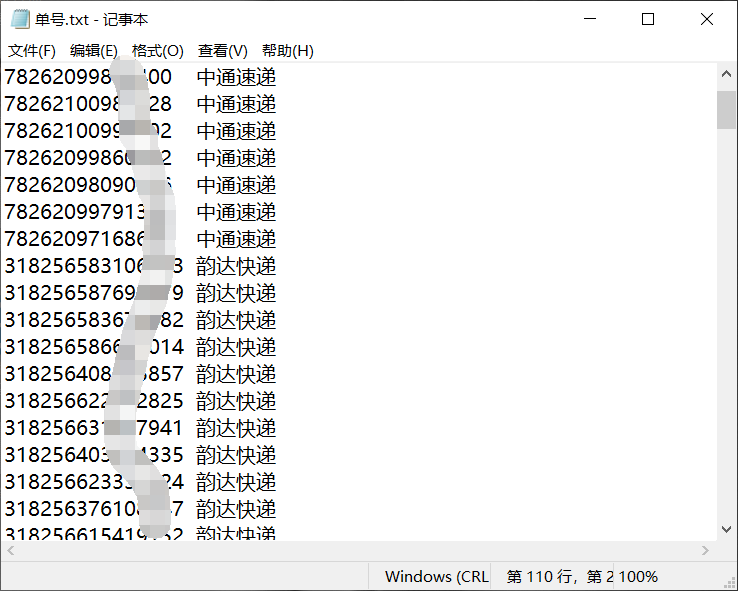738x591 pixels.
Task: Click the vertical scrollbar down arrow
Action: coord(726,529)
